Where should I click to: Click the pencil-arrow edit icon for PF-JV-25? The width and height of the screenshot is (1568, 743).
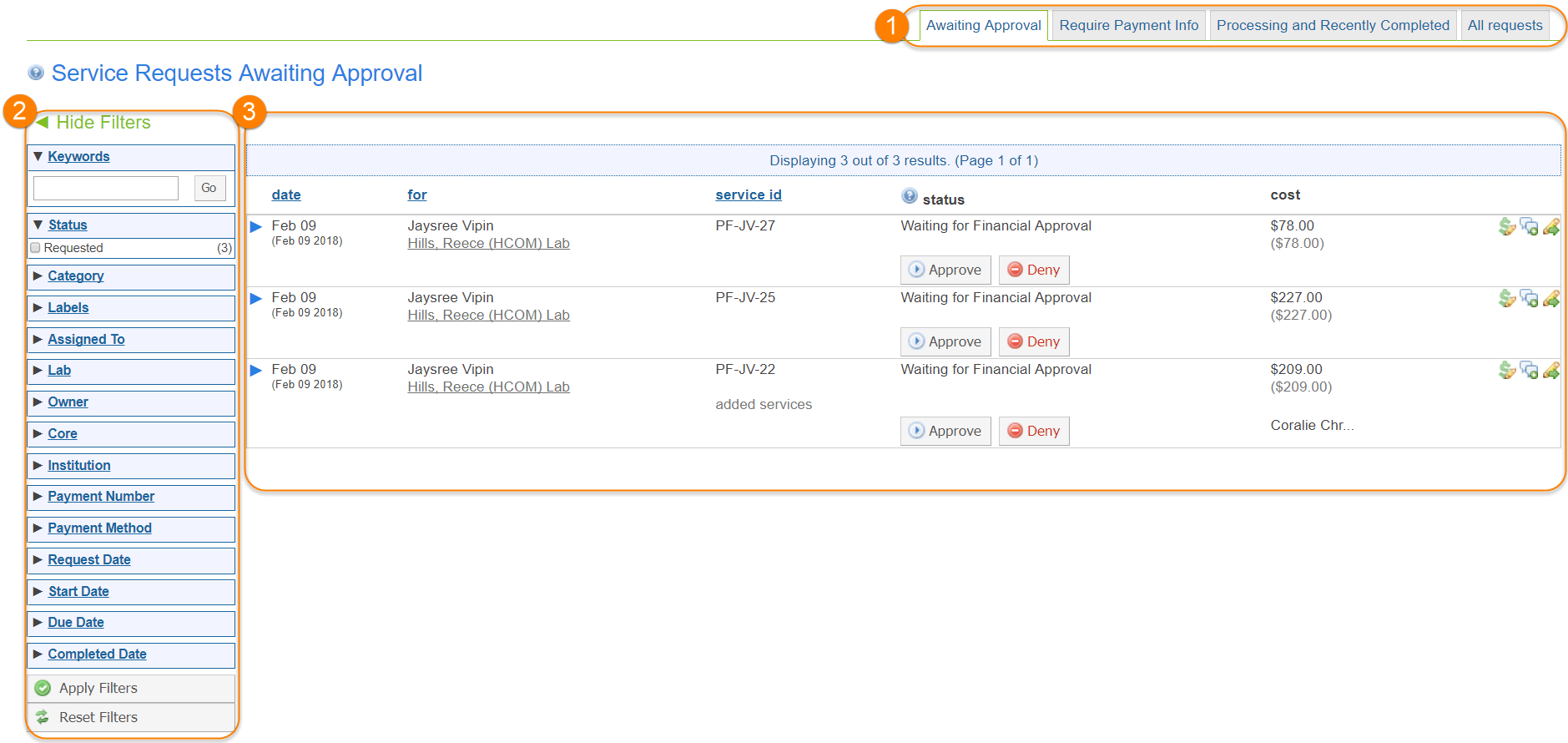tap(1551, 299)
